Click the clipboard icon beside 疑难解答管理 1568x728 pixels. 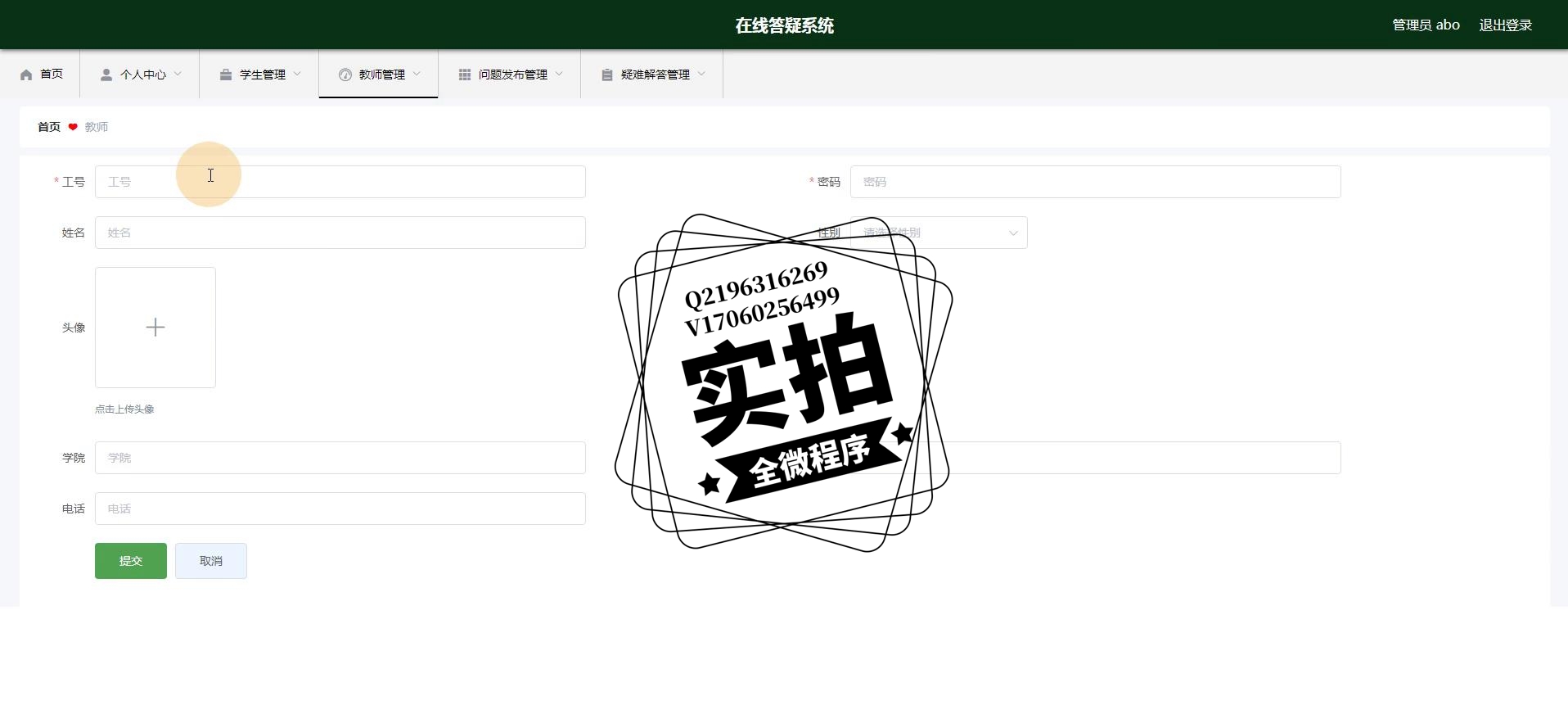tap(607, 75)
